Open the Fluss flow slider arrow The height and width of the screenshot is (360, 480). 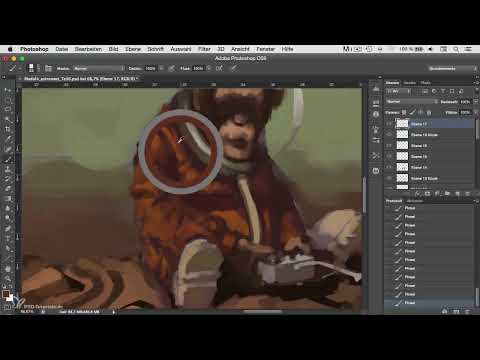tap(209, 68)
